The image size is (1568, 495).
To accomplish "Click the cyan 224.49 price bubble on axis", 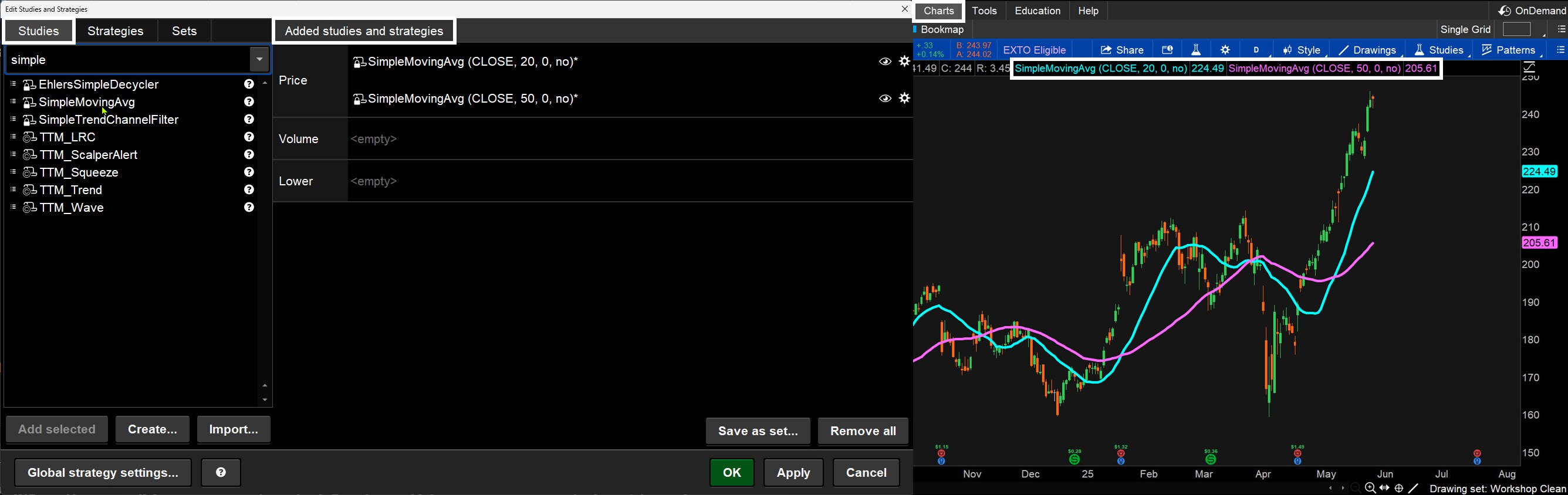I will coord(1539,171).
